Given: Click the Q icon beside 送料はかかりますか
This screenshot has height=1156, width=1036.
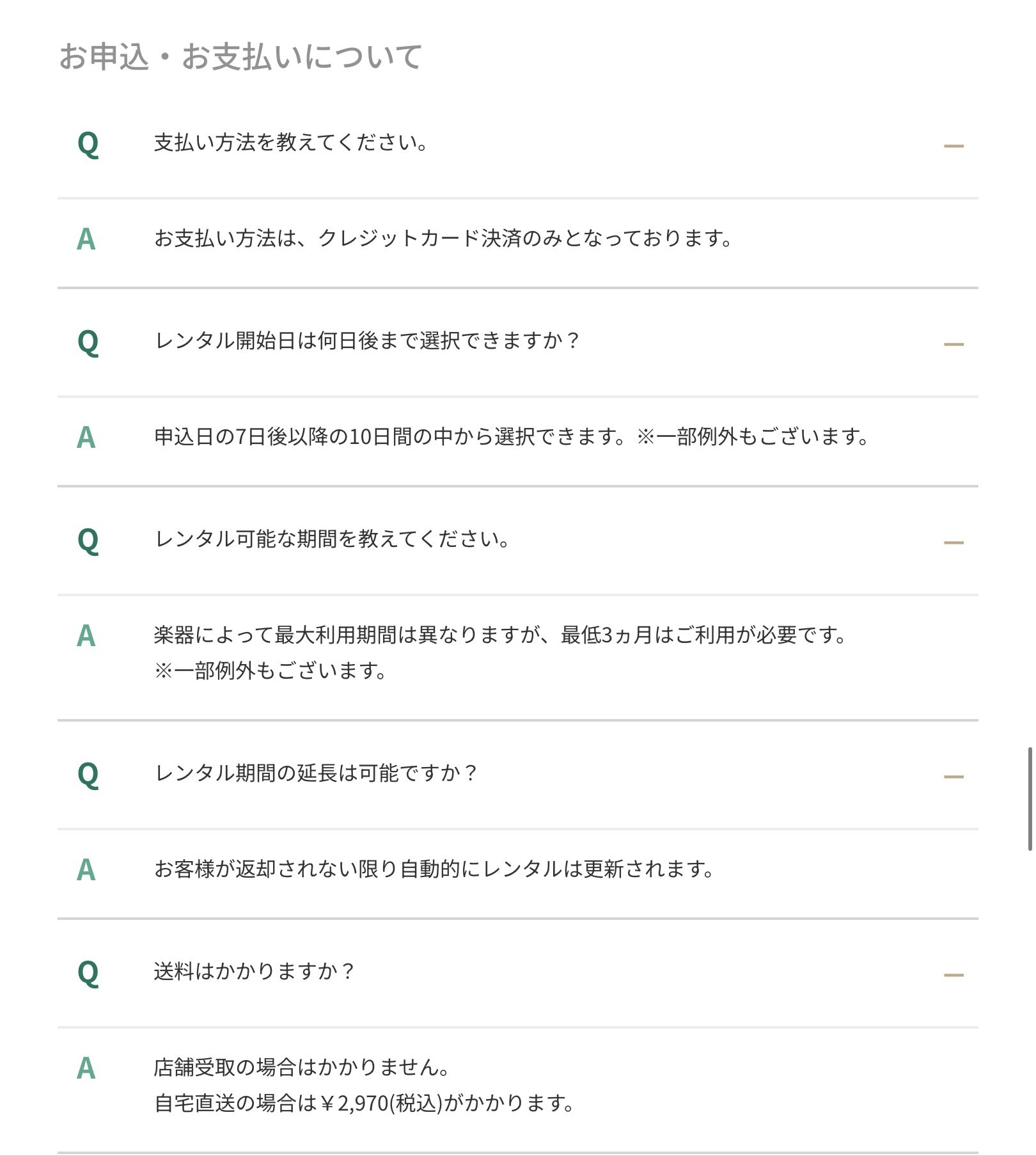Looking at the screenshot, I should pyautogui.click(x=88, y=973).
